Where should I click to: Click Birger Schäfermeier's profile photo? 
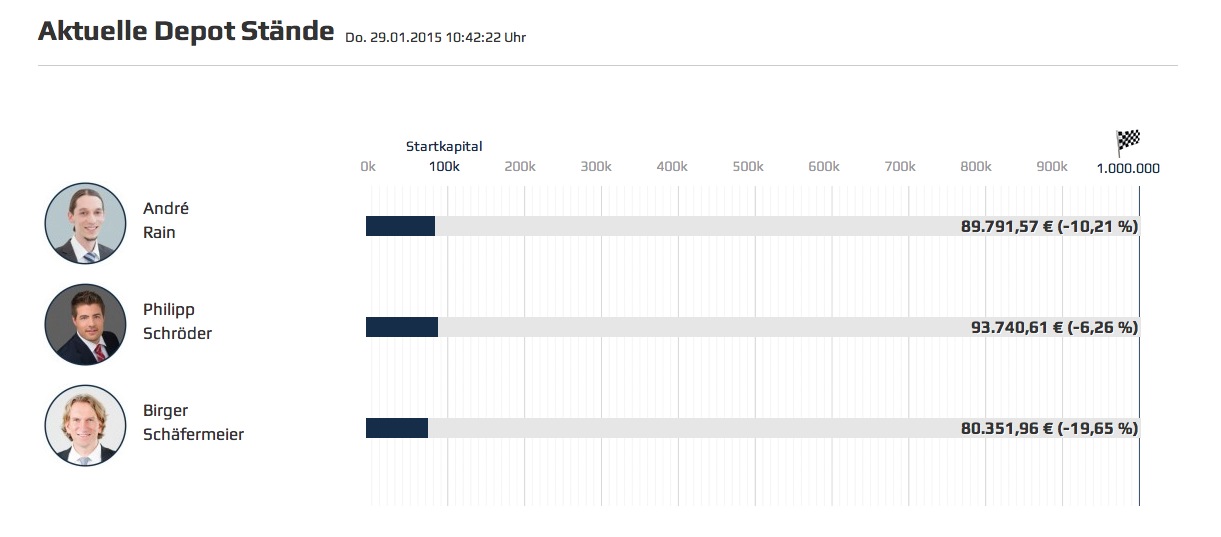85,425
